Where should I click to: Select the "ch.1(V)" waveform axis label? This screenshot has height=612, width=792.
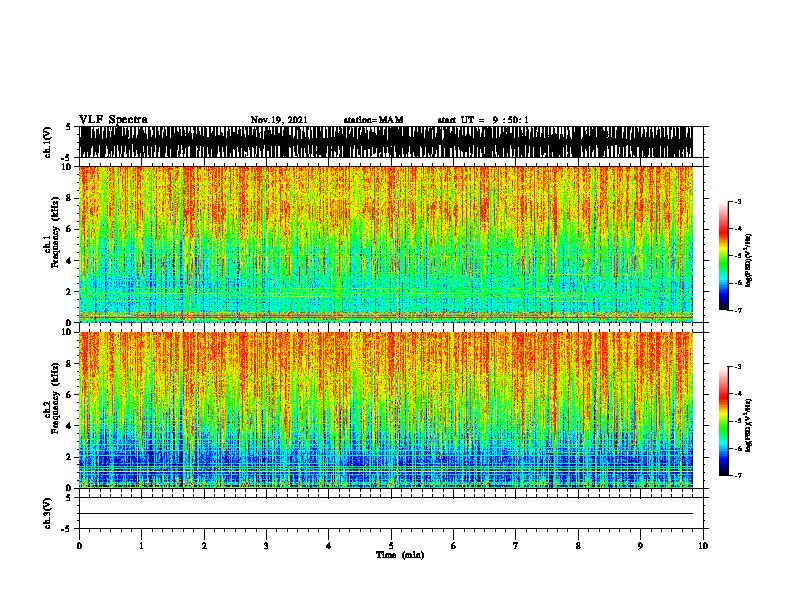(48, 142)
